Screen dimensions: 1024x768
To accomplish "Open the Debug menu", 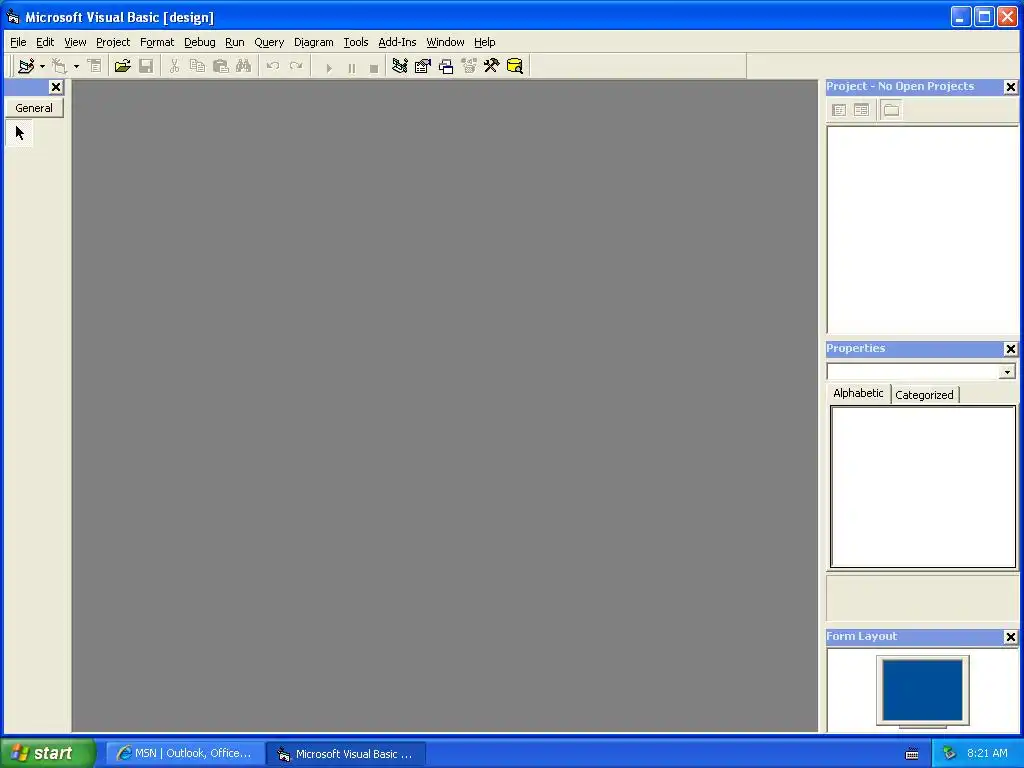I will (x=200, y=42).
